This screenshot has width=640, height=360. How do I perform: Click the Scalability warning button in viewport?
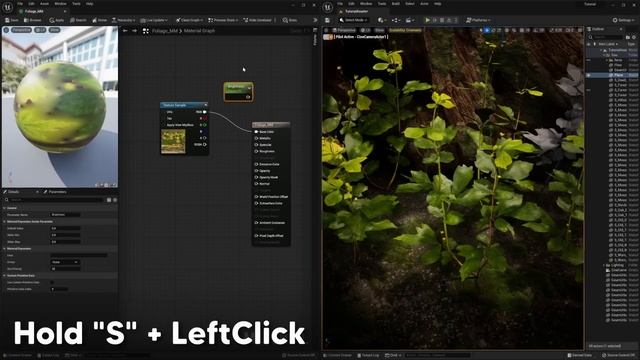click(x=405, y=30)
